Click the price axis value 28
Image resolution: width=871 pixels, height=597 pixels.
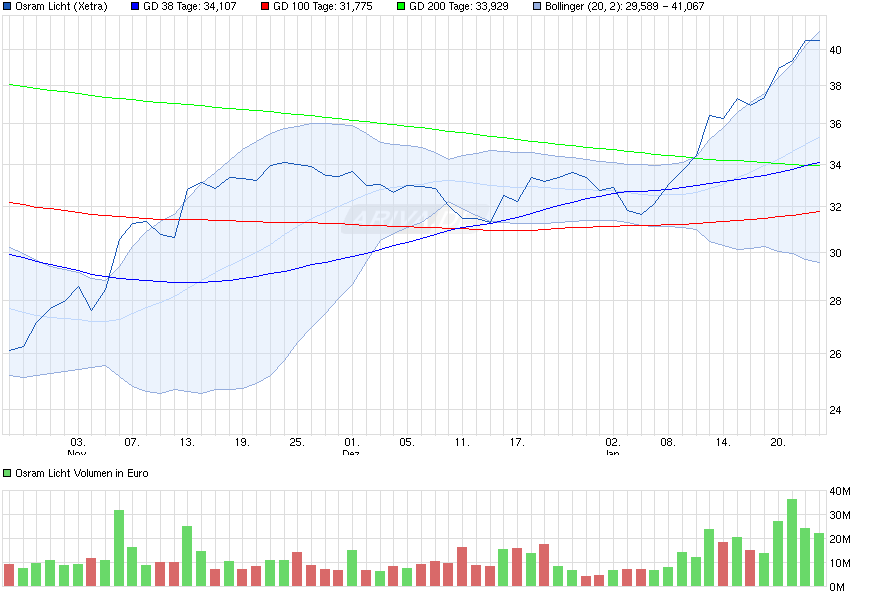[835, 301]
